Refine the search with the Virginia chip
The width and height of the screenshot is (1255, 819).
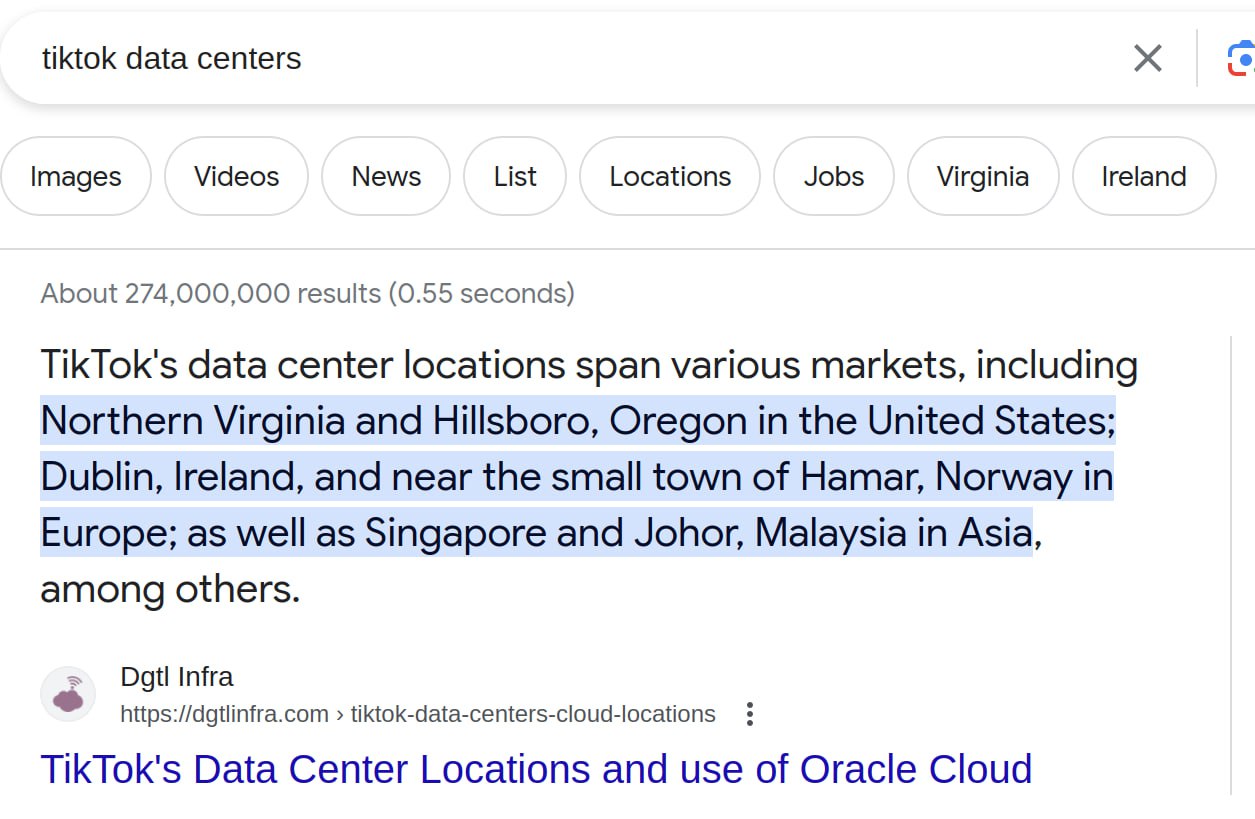tap(983, 176)
